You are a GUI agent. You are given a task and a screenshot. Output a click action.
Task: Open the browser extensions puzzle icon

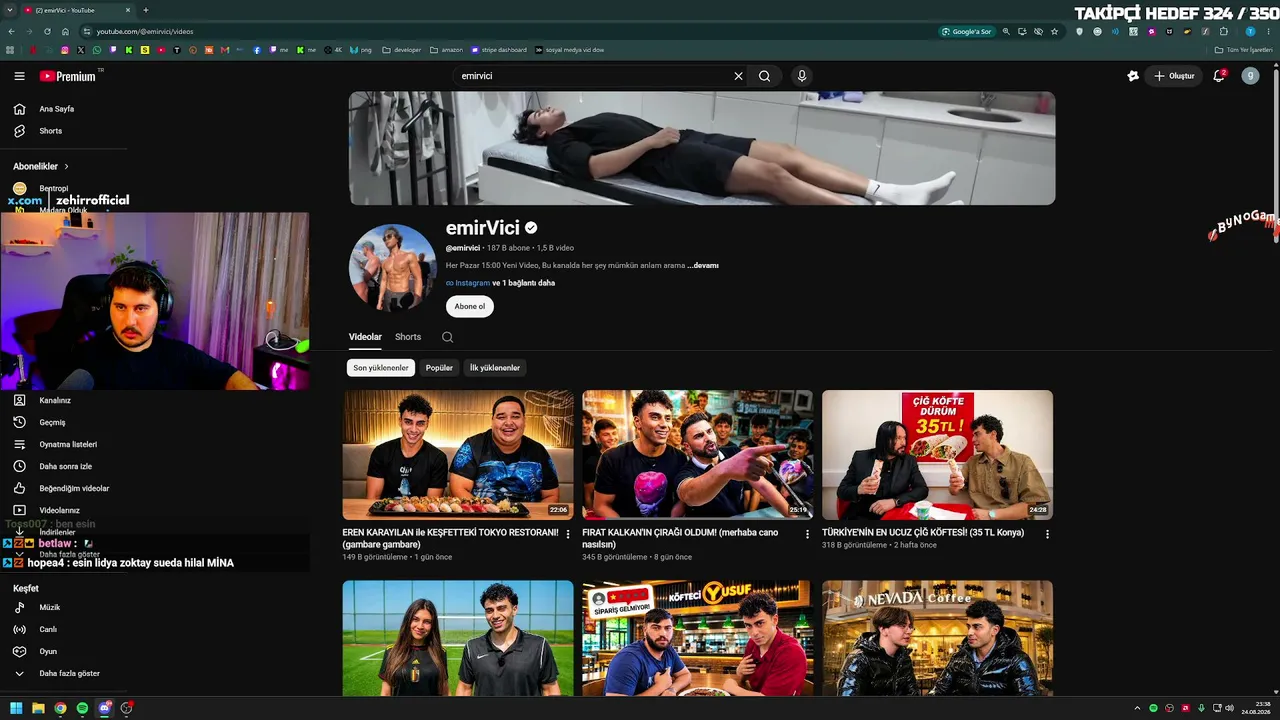tap(1223, 31)
